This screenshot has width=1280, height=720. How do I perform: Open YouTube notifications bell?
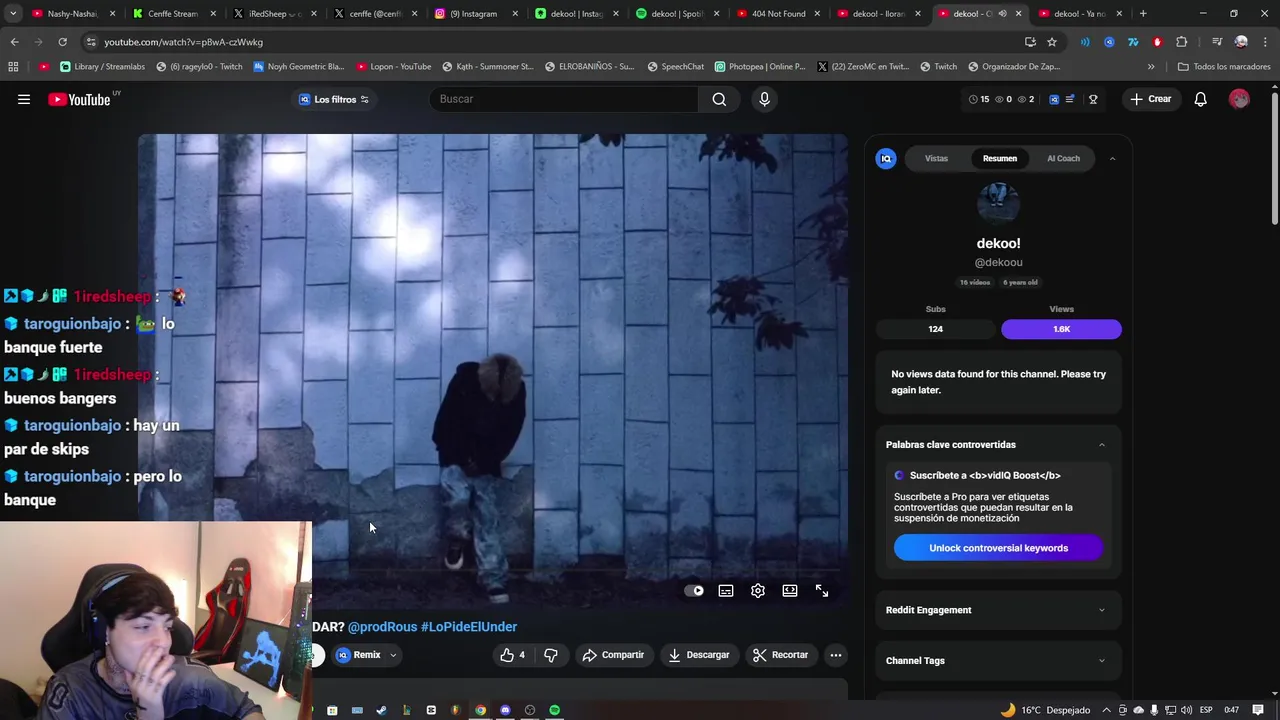tap(1200, 99)
